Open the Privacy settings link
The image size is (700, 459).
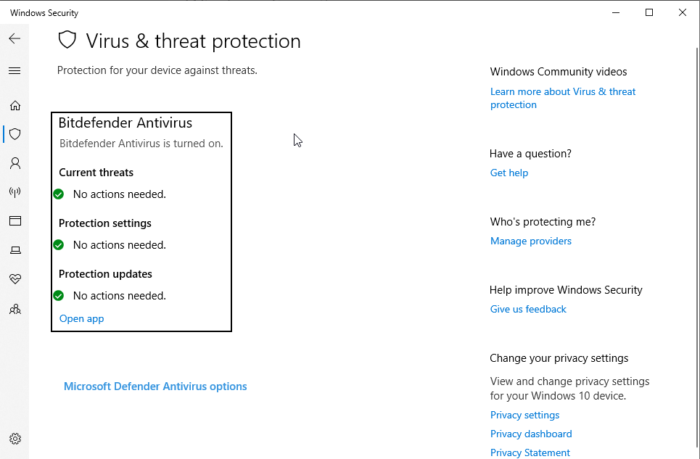[524, 415]
